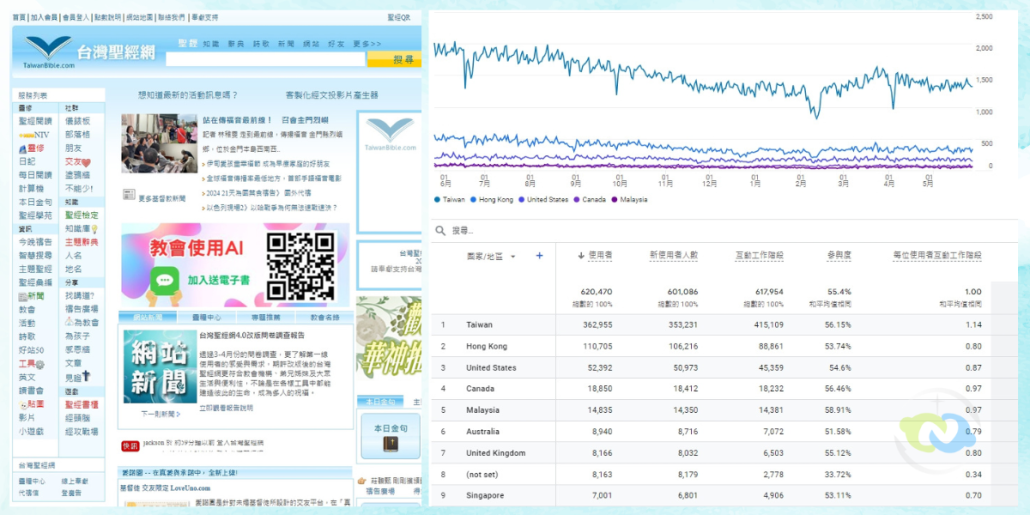Click the red heart icon beside 交友

(x=87, y=162)
